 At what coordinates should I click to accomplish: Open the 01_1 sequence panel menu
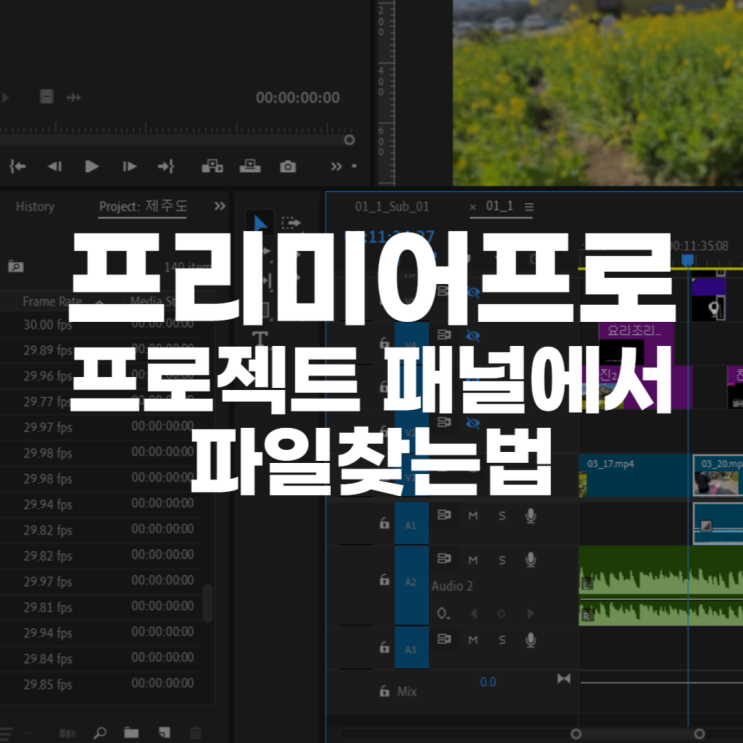pyautogui.click(x=529, y=207)
